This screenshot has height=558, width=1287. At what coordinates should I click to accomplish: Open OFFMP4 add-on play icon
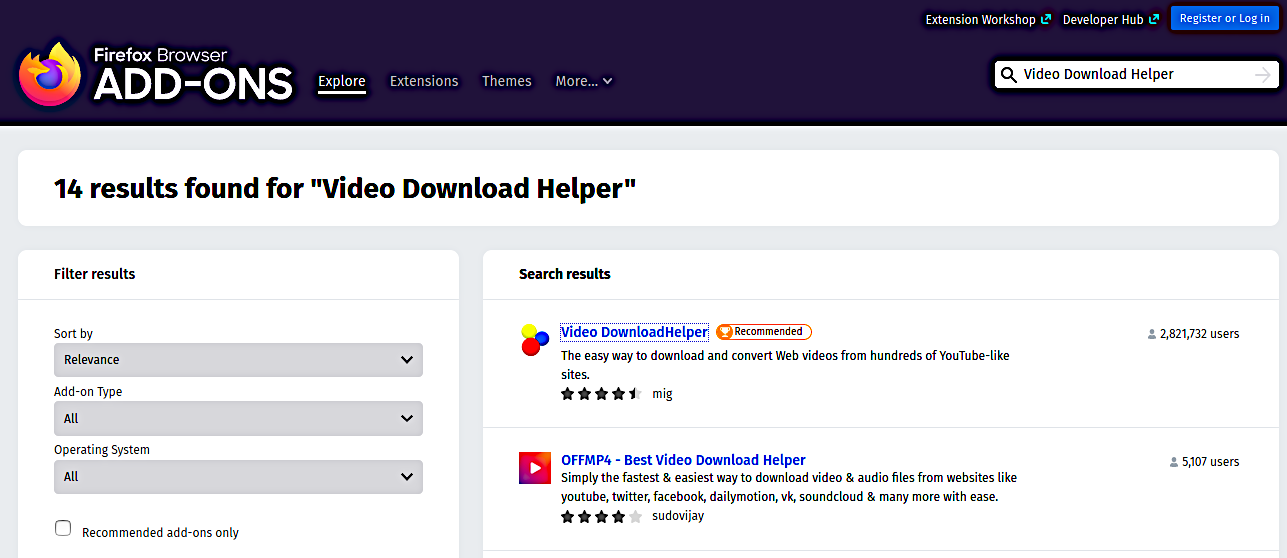pyautogui.click(x=535, y=468)
